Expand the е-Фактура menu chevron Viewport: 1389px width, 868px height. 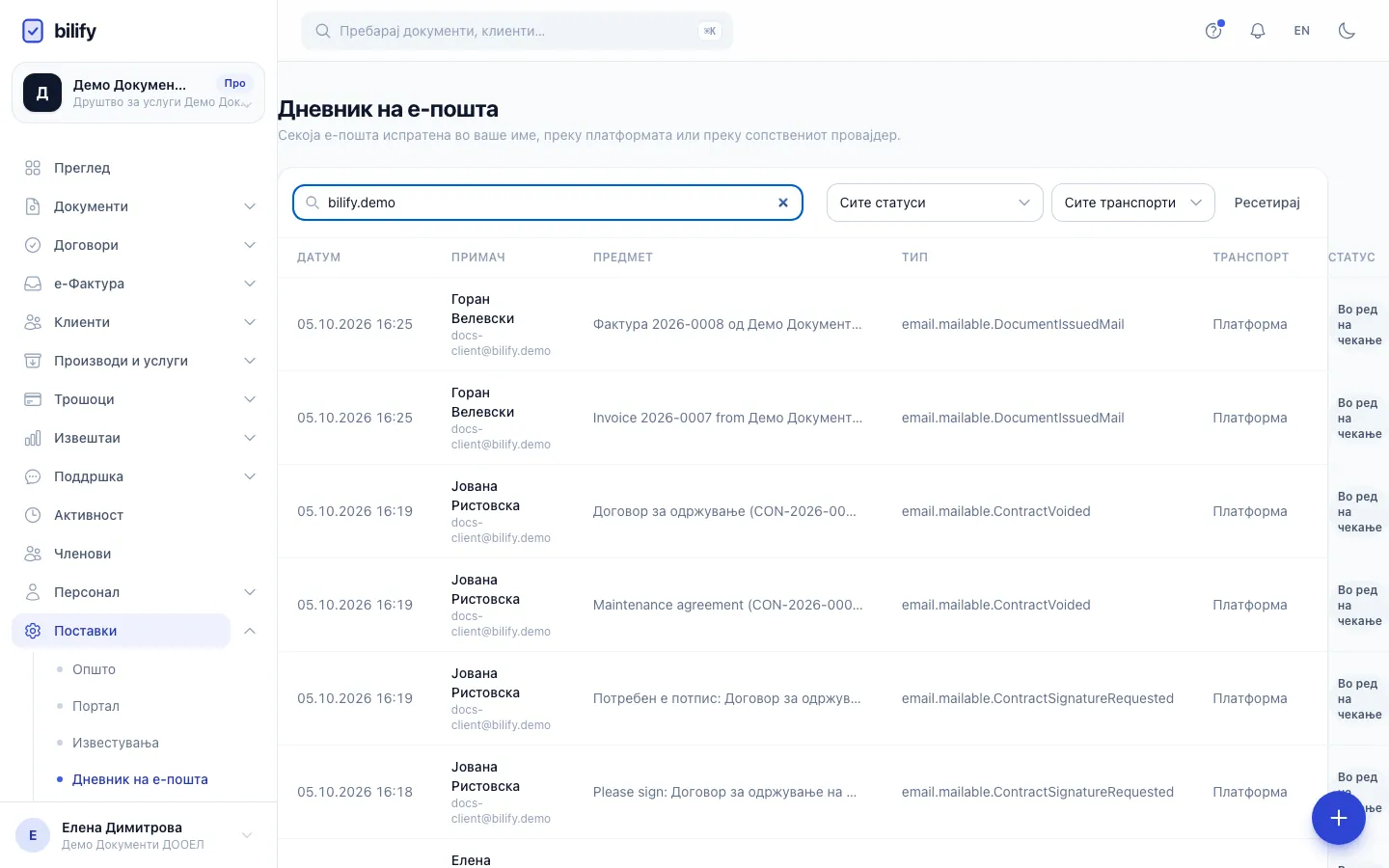[x=250, y=284]
